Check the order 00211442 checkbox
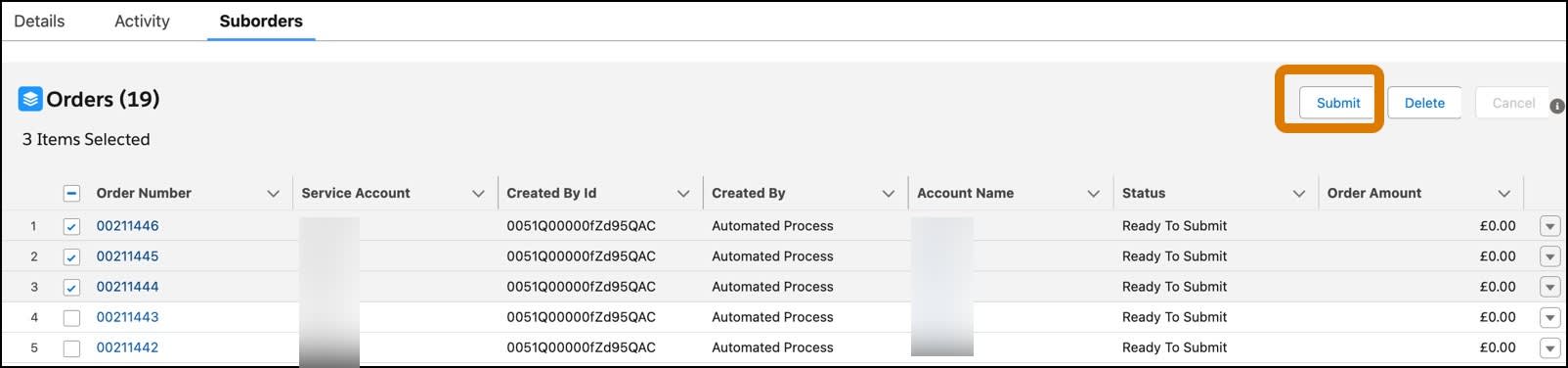The image size is (1568, 368). 71,347
